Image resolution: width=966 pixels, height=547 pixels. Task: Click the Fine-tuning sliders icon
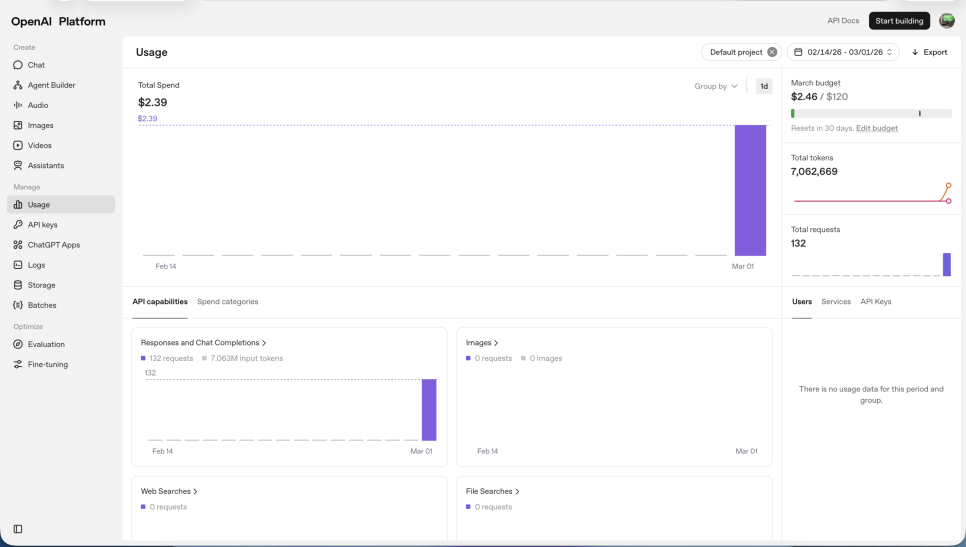(x=18, y=364)
